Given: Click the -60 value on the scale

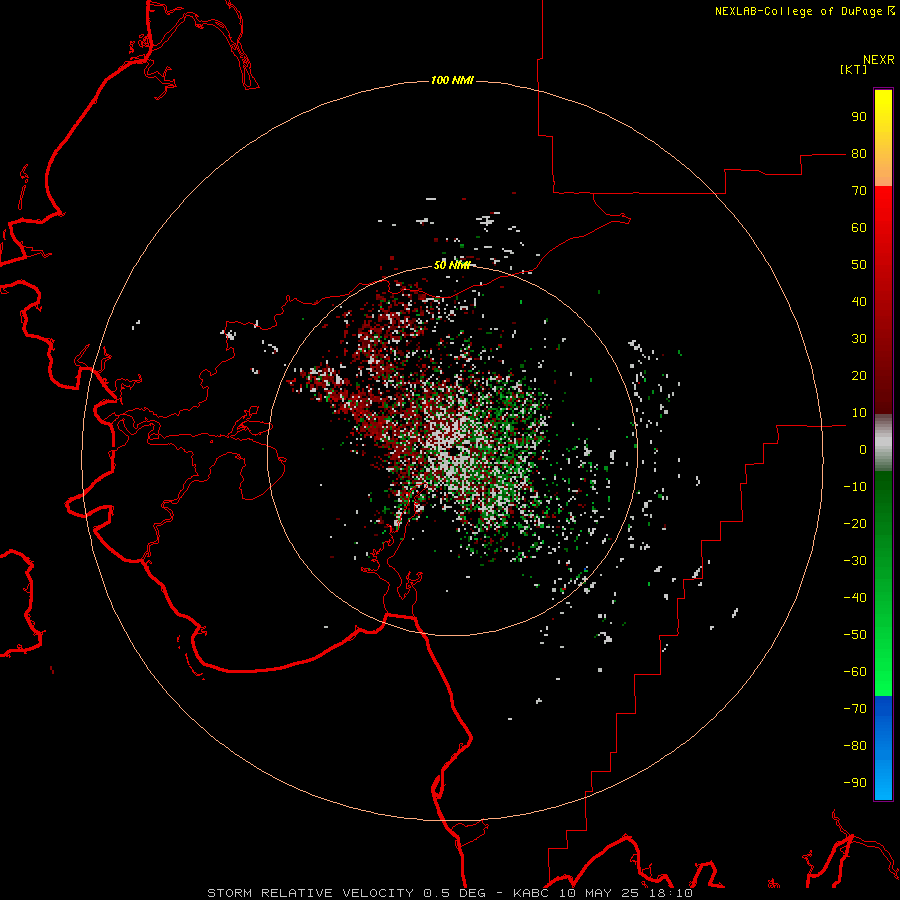Looking at the screenshot, I should (x=855, y=672).
